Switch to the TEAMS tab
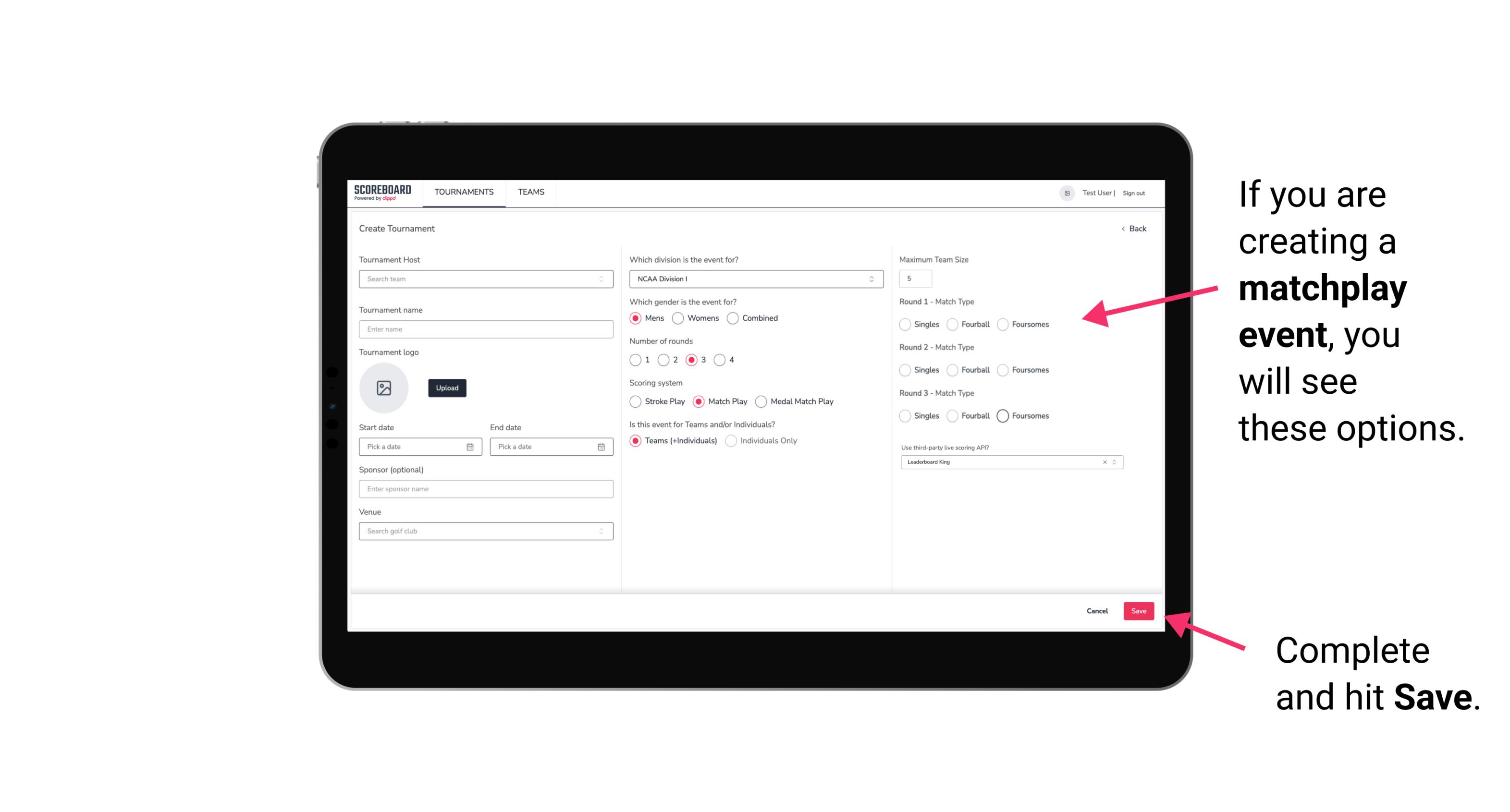Viewport: 1510px width, 812px height. (531, 192)
